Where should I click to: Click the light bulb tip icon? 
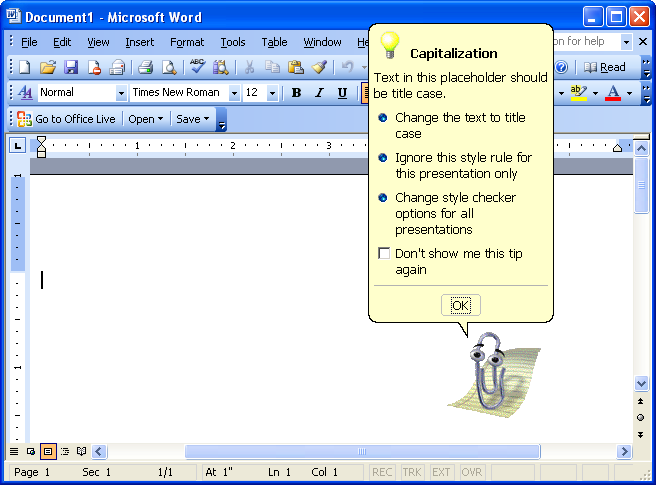point(390,45)
